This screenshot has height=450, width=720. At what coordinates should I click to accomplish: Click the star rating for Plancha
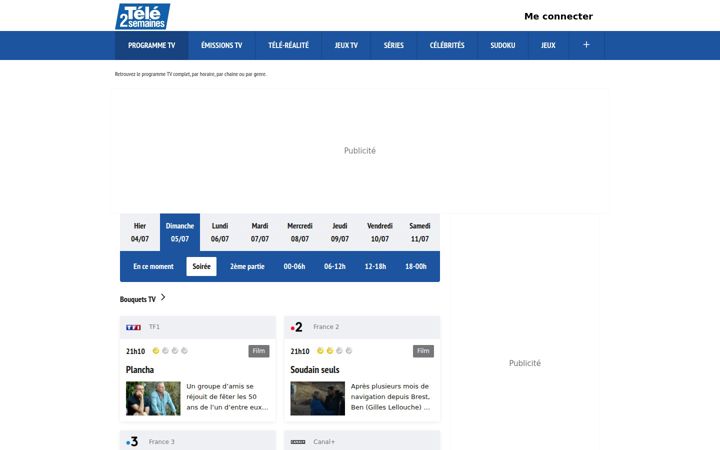coord(170,351)
